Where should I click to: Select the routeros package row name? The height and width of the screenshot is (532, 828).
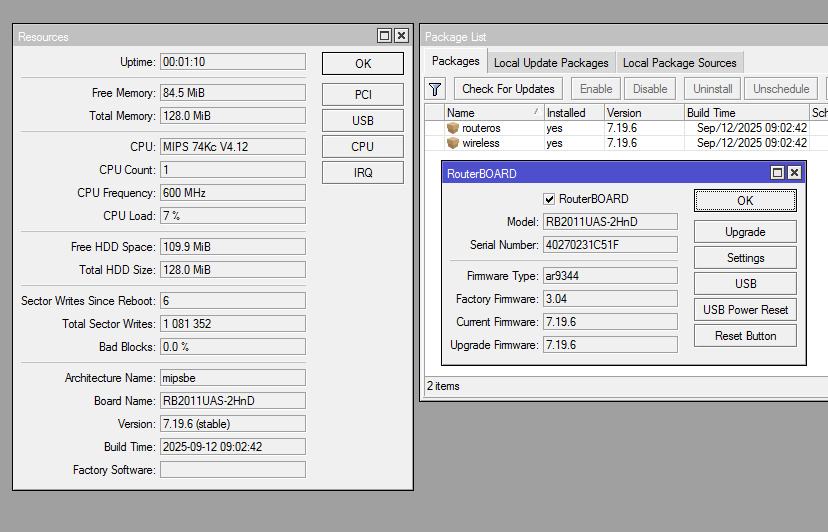coord(481,128)
